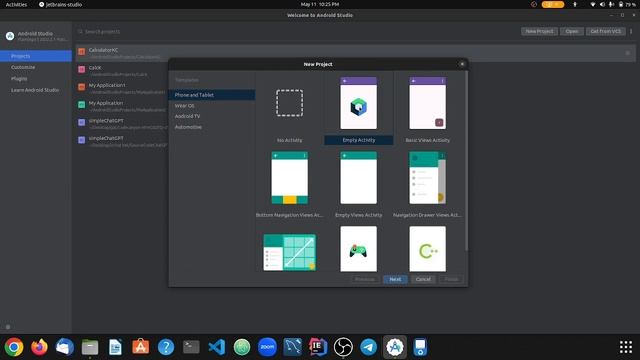Launch Visual Studio Code from the dock
Image resolution: width=640 pixels, height=360 pixels.
[216, 347]
